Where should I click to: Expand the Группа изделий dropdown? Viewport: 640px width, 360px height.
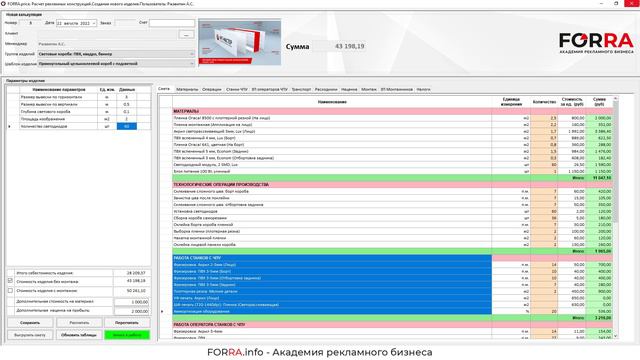point(192,54)
